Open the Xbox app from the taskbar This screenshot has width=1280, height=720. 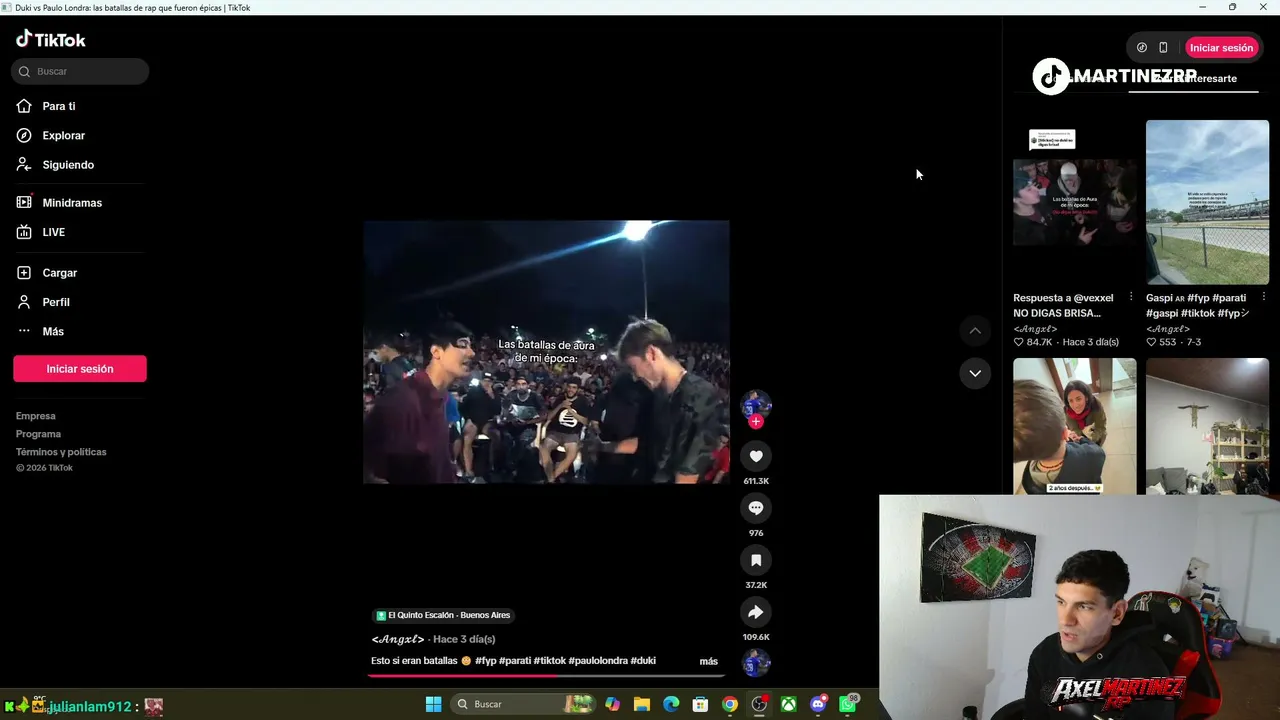(x=789, y=704)
